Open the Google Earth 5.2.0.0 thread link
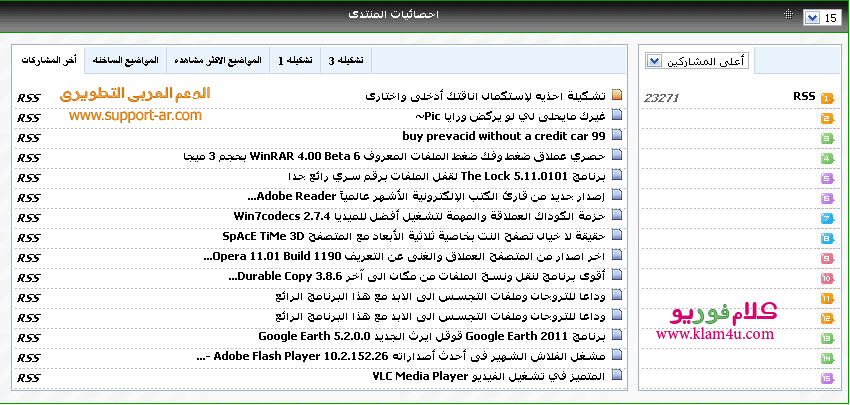Image resolution: width=850 pixels, height=405 pixels. 431,336
